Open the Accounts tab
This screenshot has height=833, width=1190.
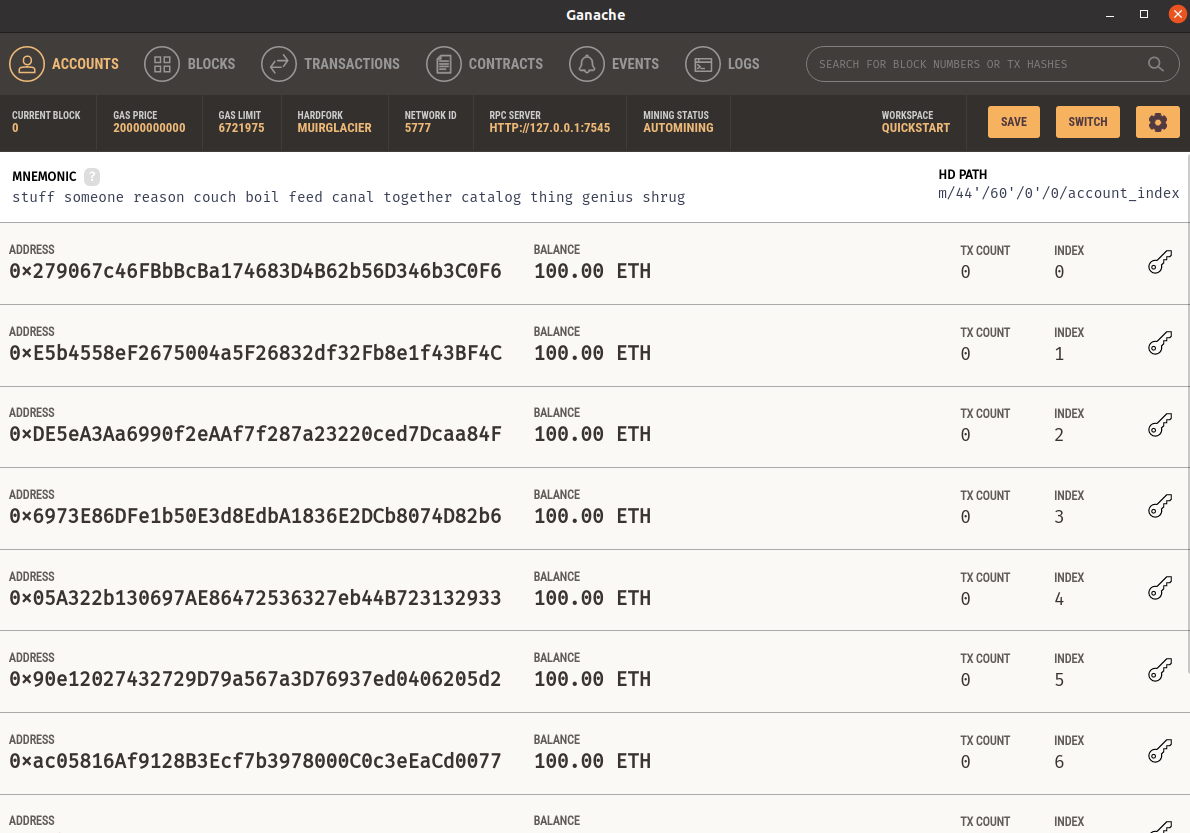pyautogui.click(x=64, y=64)
